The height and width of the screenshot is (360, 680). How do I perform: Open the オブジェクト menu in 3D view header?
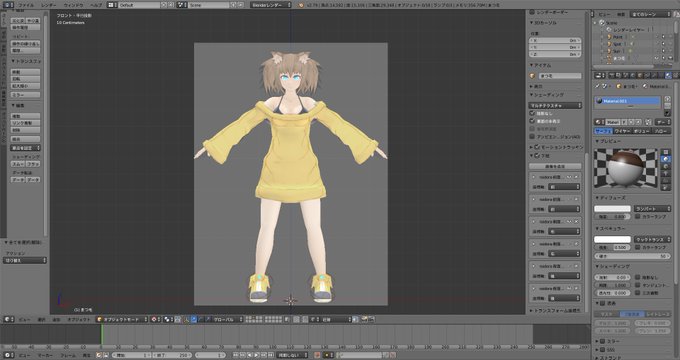78,319
